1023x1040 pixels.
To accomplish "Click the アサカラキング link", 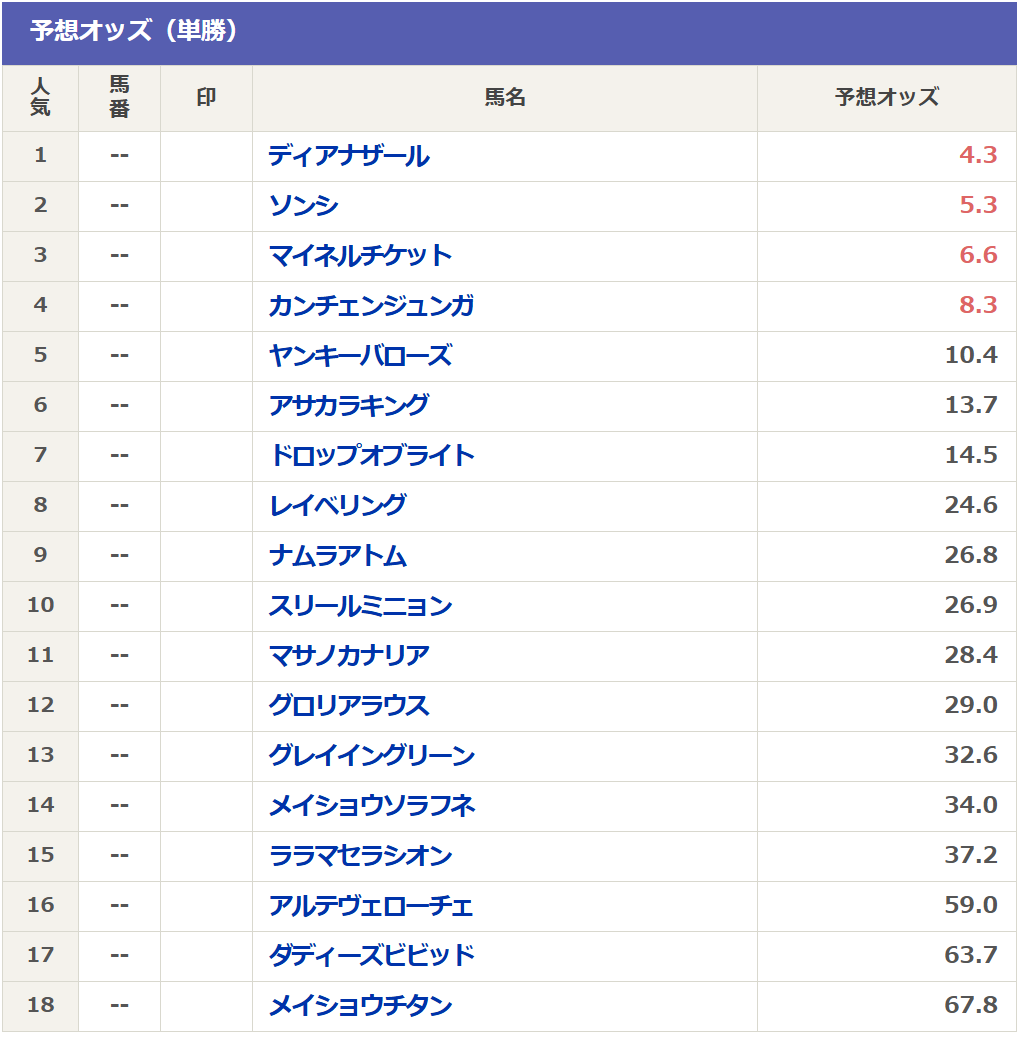I will (348, 406).
